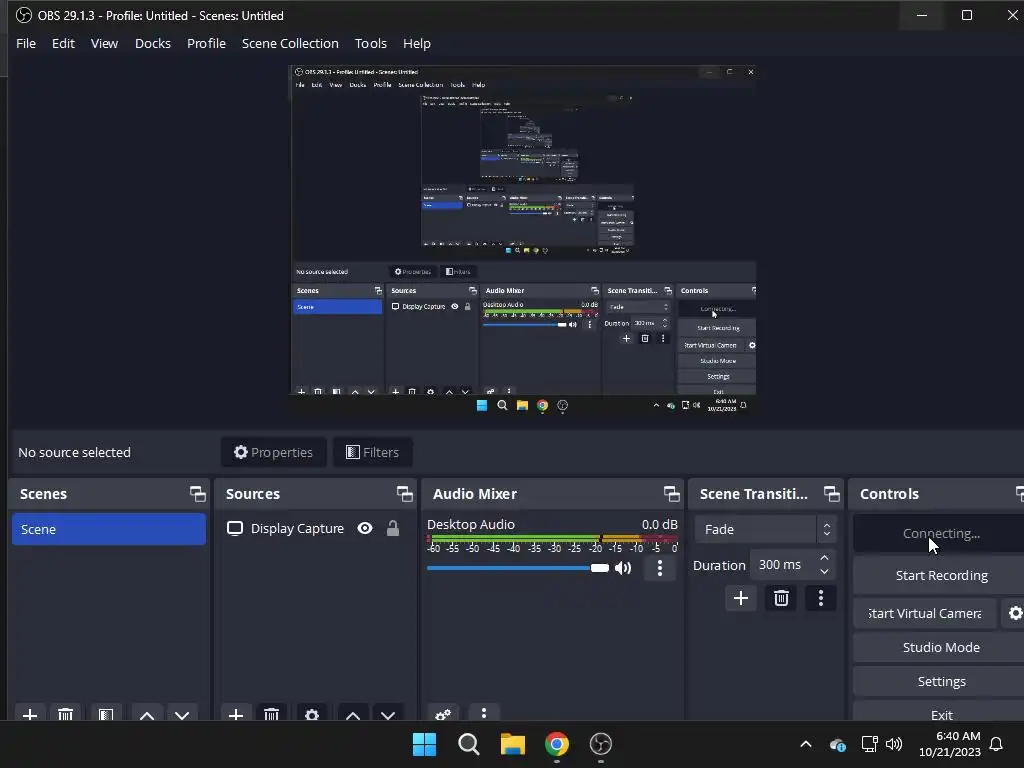The image size is (1024, 768).
Task: Click Start Recording
Action: coord(940,575)
